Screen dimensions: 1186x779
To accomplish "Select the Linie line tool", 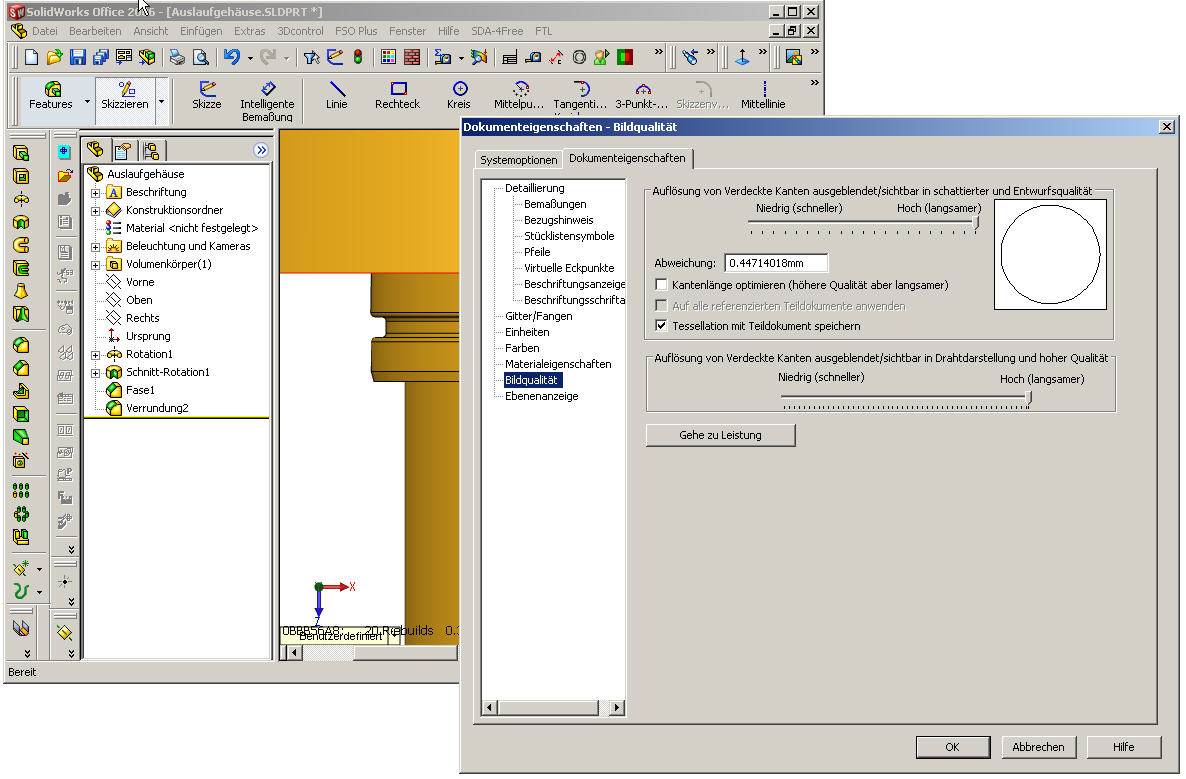I will coord(337,95).
